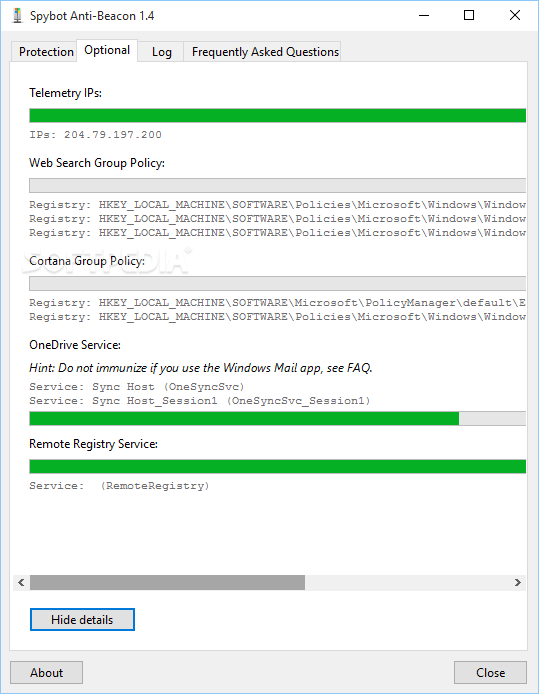Viewport: 539px width, 694px height.
Task: Click the Close button at bottom
Action: (x=490, y=673)
